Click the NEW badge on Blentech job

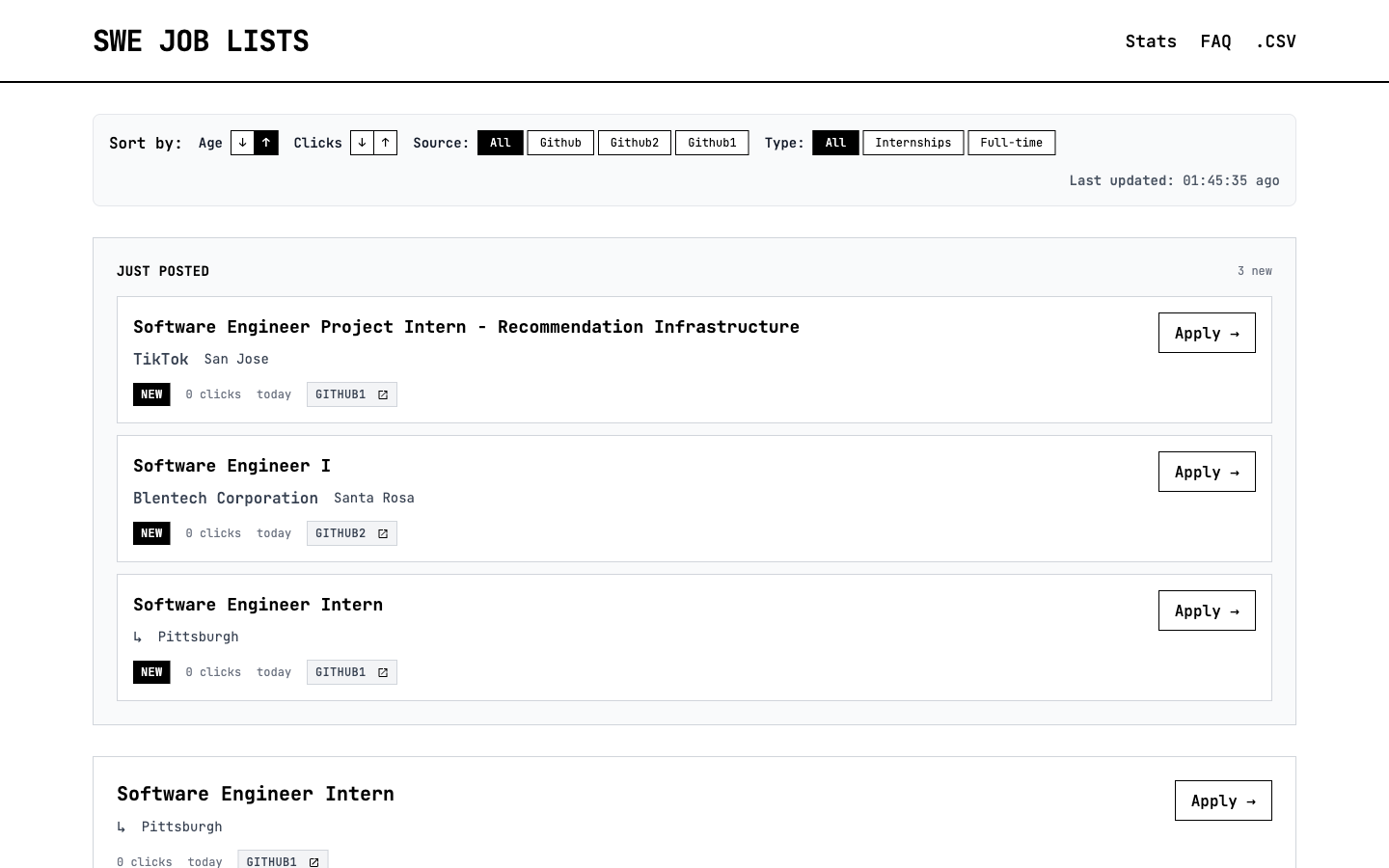pyautogui.click(x=151, y=533)
